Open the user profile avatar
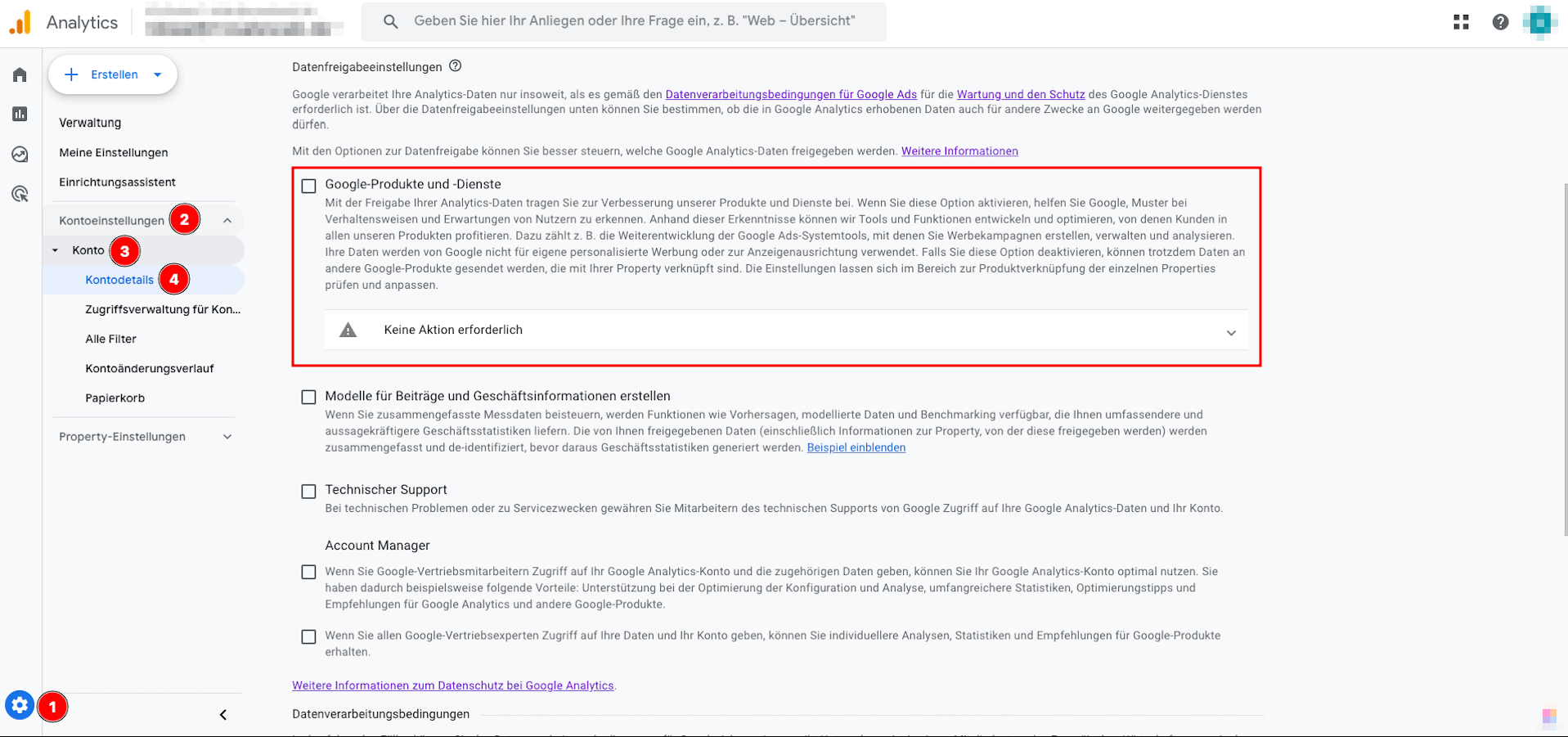This screenshot has height=737, width=1568. point(1539,22)
